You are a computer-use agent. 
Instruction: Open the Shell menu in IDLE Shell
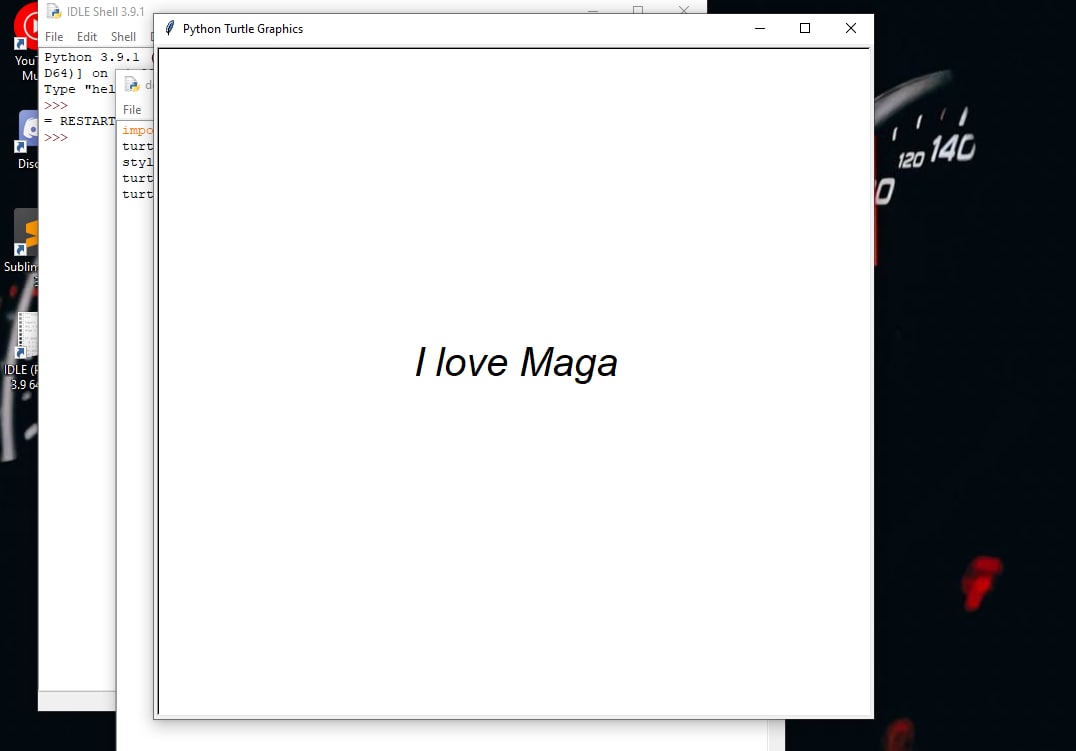124,37
